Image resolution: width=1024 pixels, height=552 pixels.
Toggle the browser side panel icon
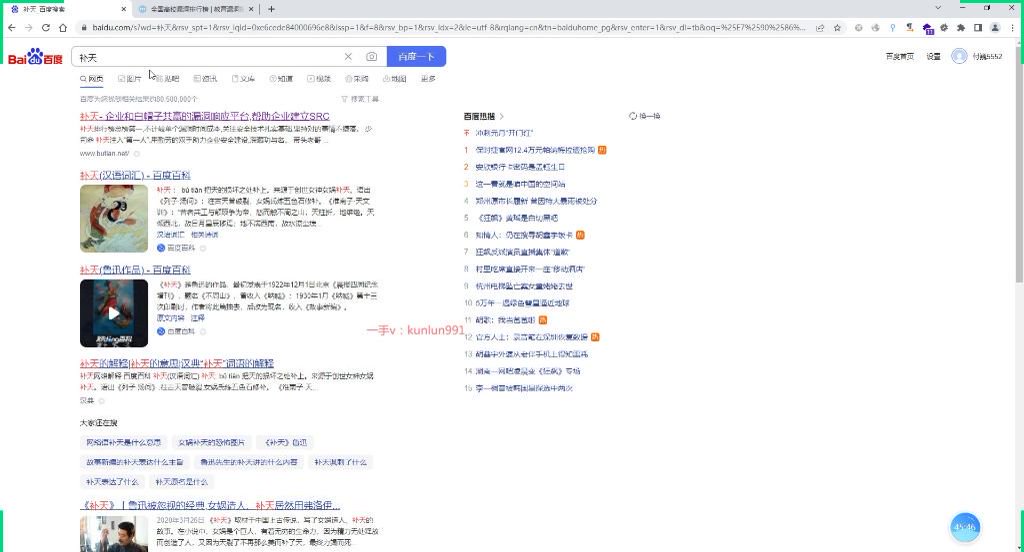tap(978, 27)
